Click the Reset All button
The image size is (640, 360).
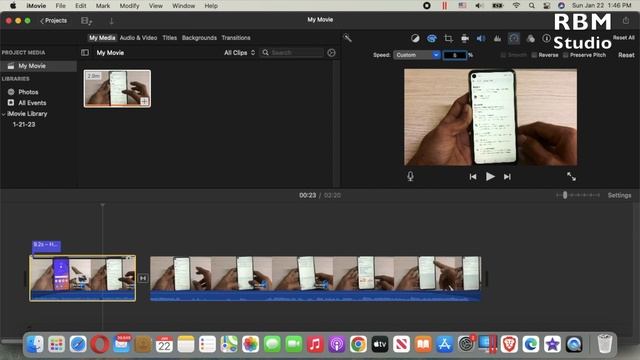[x=623, y=38]
